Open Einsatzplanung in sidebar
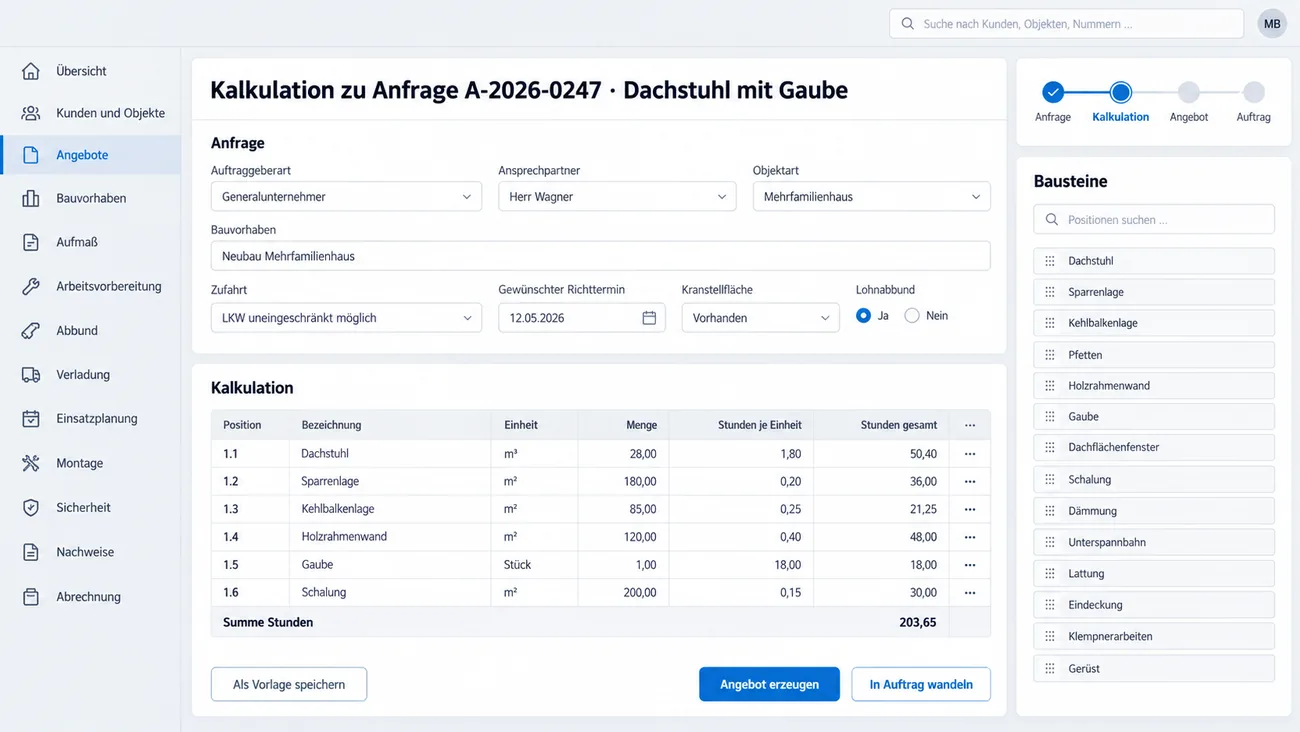 90,419
